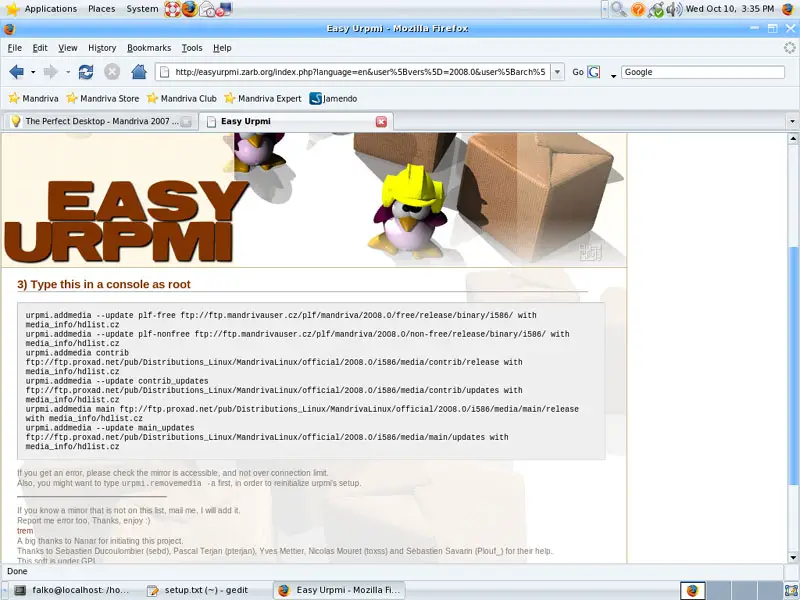Click the Firefox icon at panel's right end
Screen dimensions: 800x600
pyautogui.click(x=789, y=9)
